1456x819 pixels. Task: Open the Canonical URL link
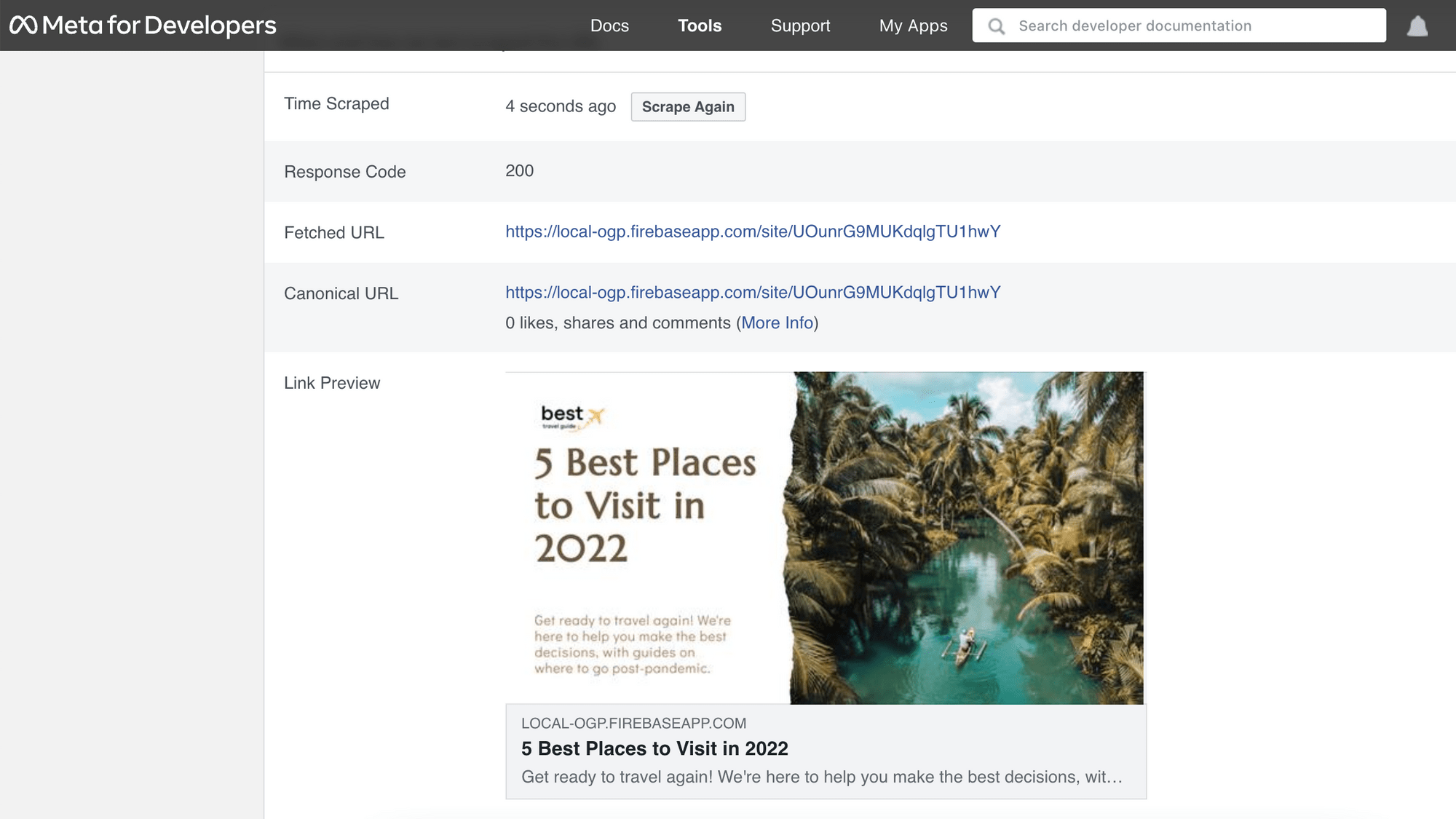tap(753, 293)
